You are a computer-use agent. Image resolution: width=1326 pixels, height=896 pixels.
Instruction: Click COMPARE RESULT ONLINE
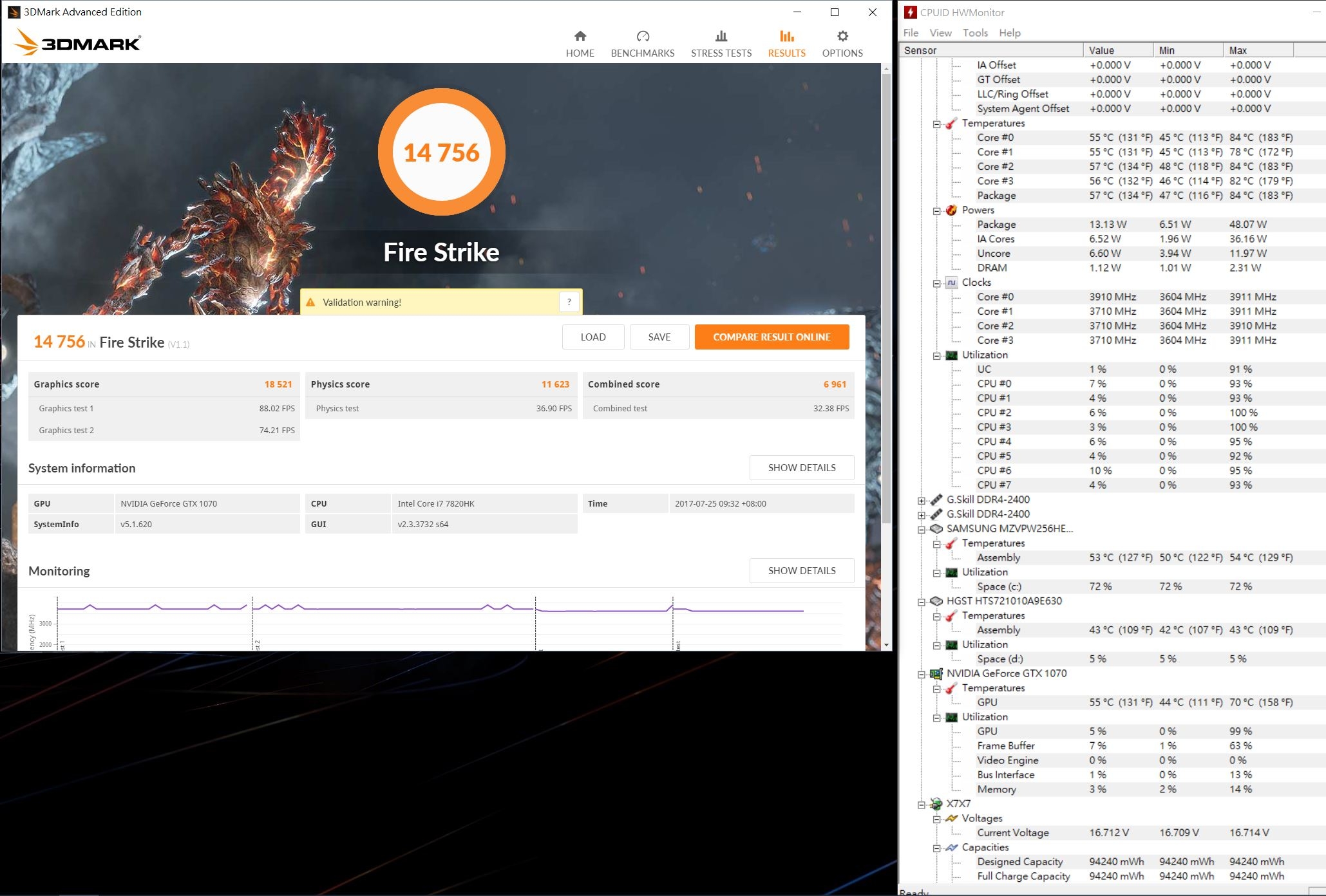click(x=772, y=337)
